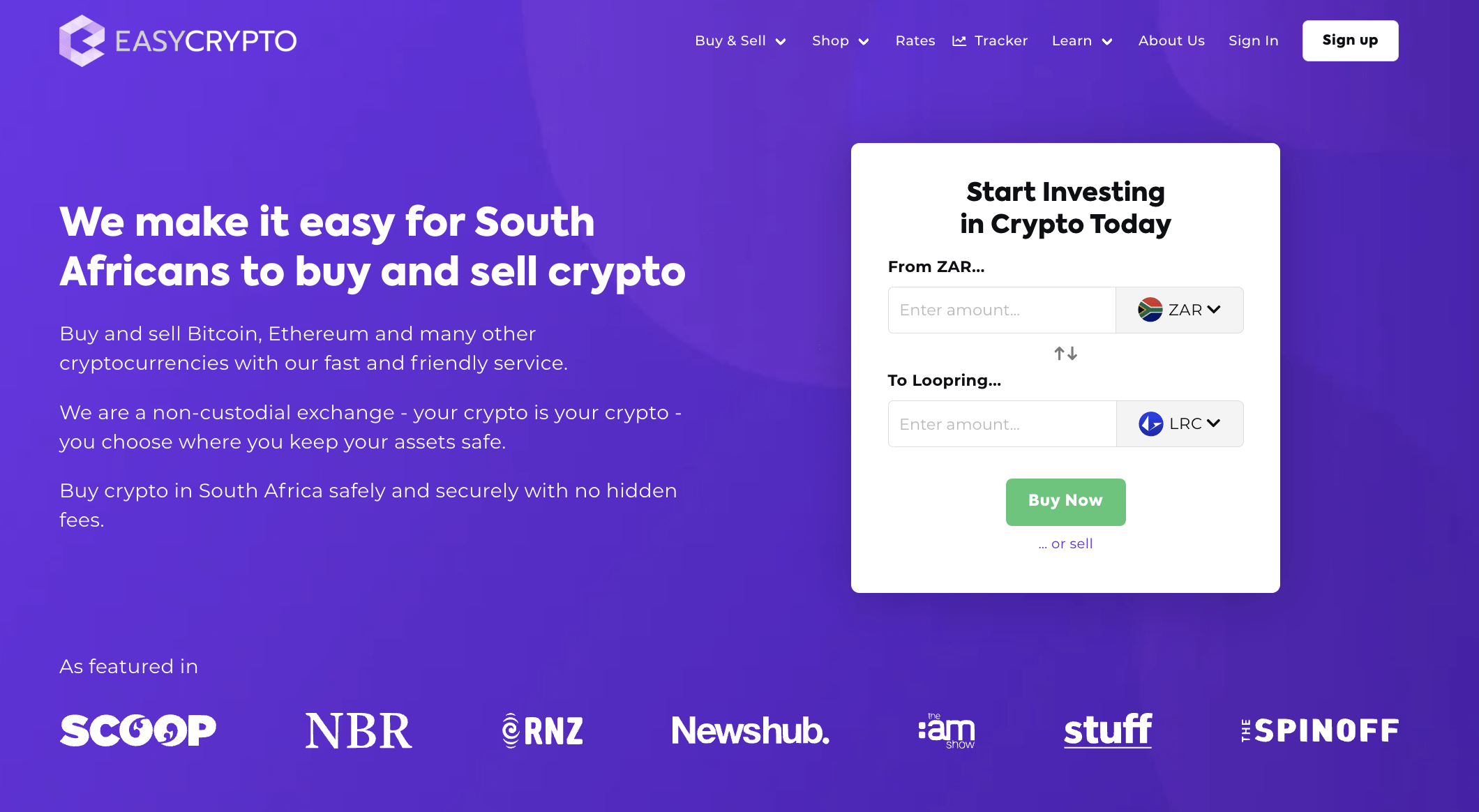
Task: Expand the Shop dropdown menu
Action: tap(841, 40)
